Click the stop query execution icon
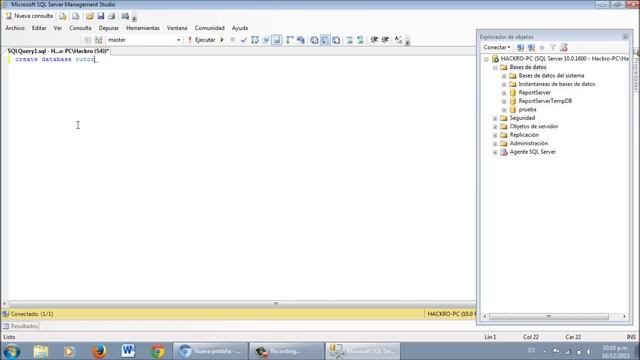Image resolution: width=640 pixels, height=360 pixels. point(233,40)
